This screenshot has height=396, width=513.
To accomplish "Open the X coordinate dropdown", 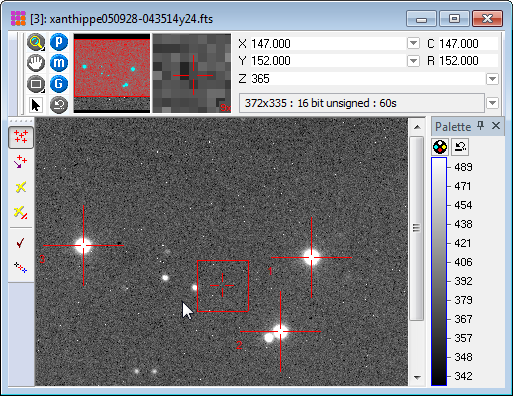I will [x=413, y=43].
